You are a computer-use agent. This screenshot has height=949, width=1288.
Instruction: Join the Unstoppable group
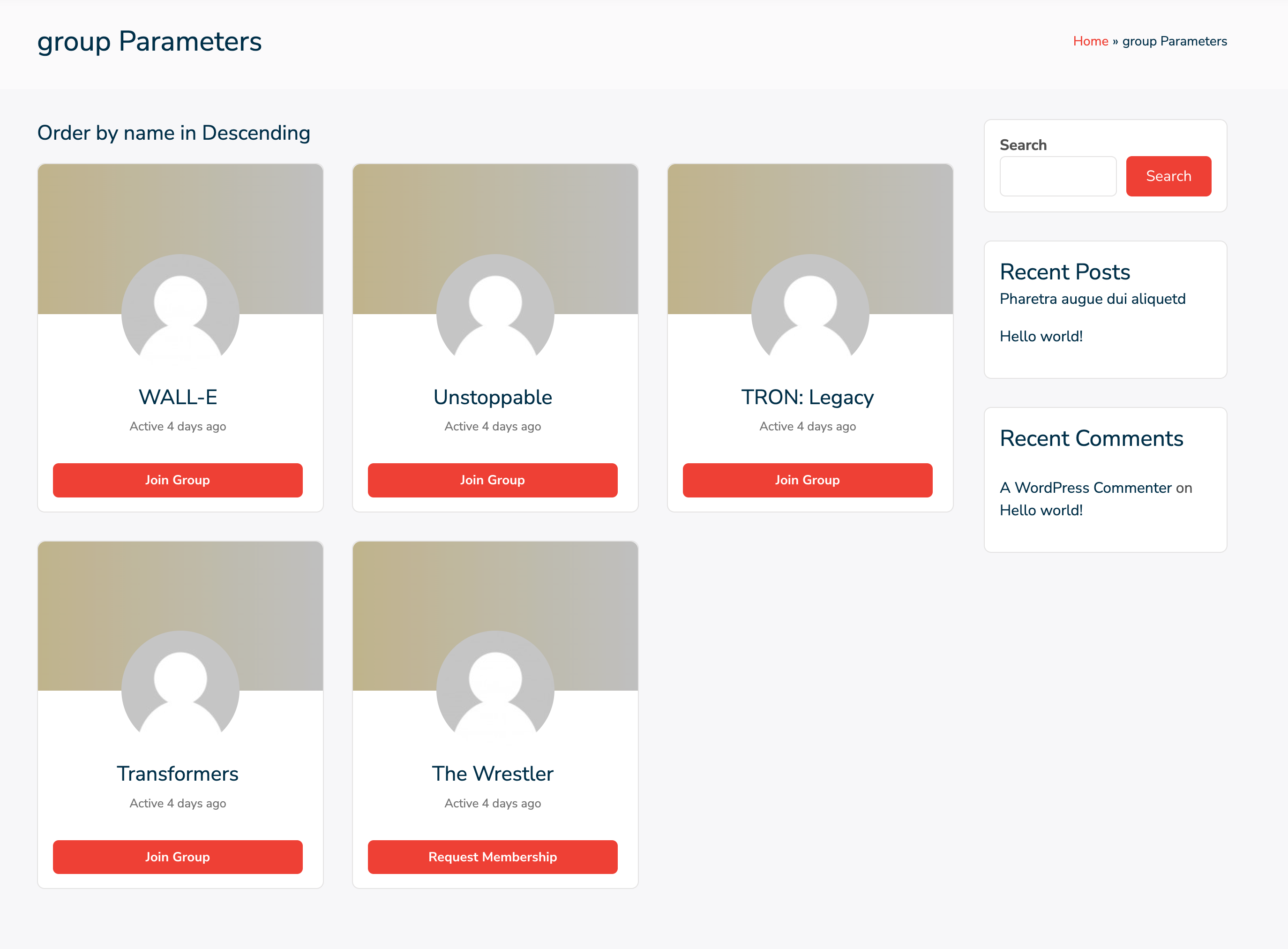[492, 480]
